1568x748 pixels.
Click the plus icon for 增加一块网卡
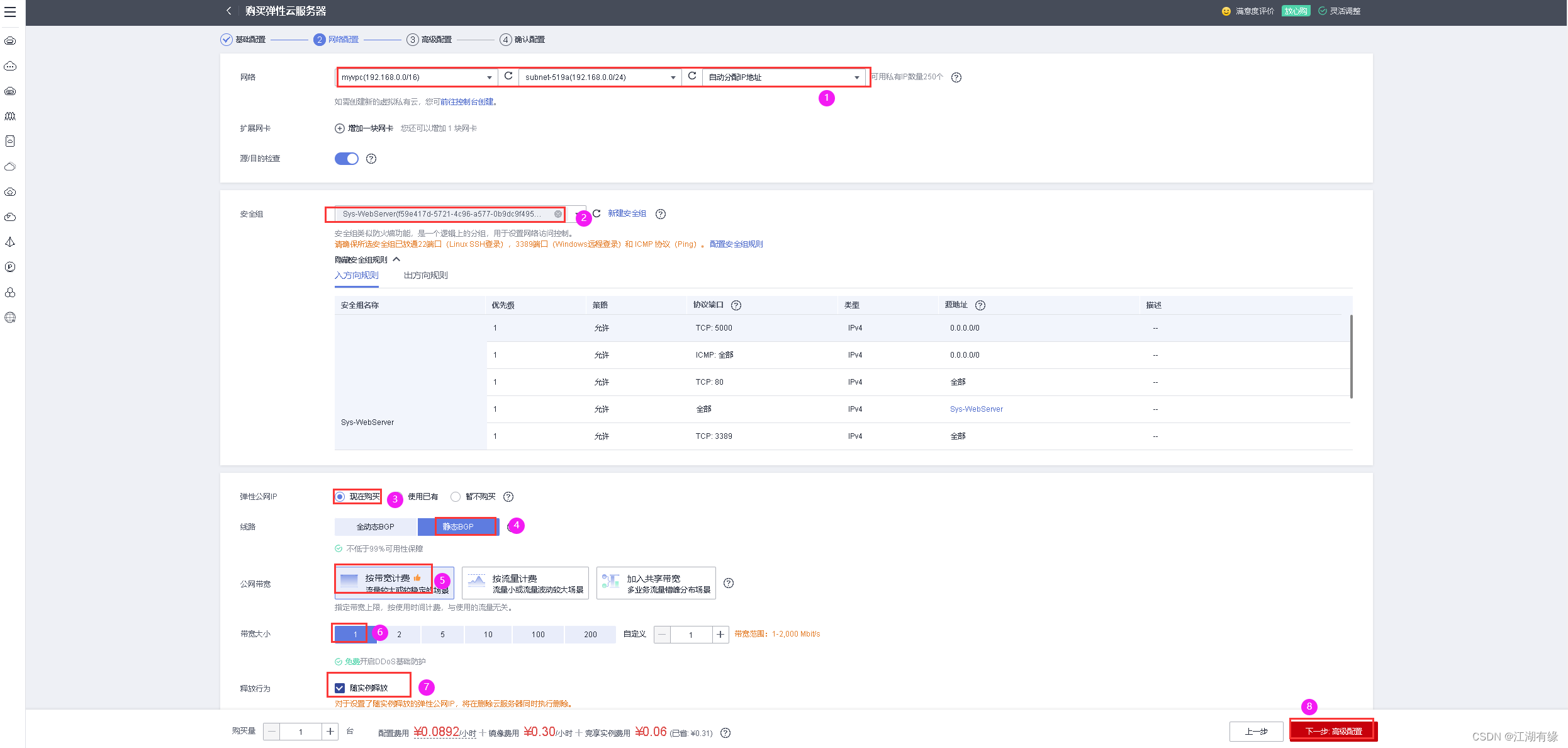point(340,128)
